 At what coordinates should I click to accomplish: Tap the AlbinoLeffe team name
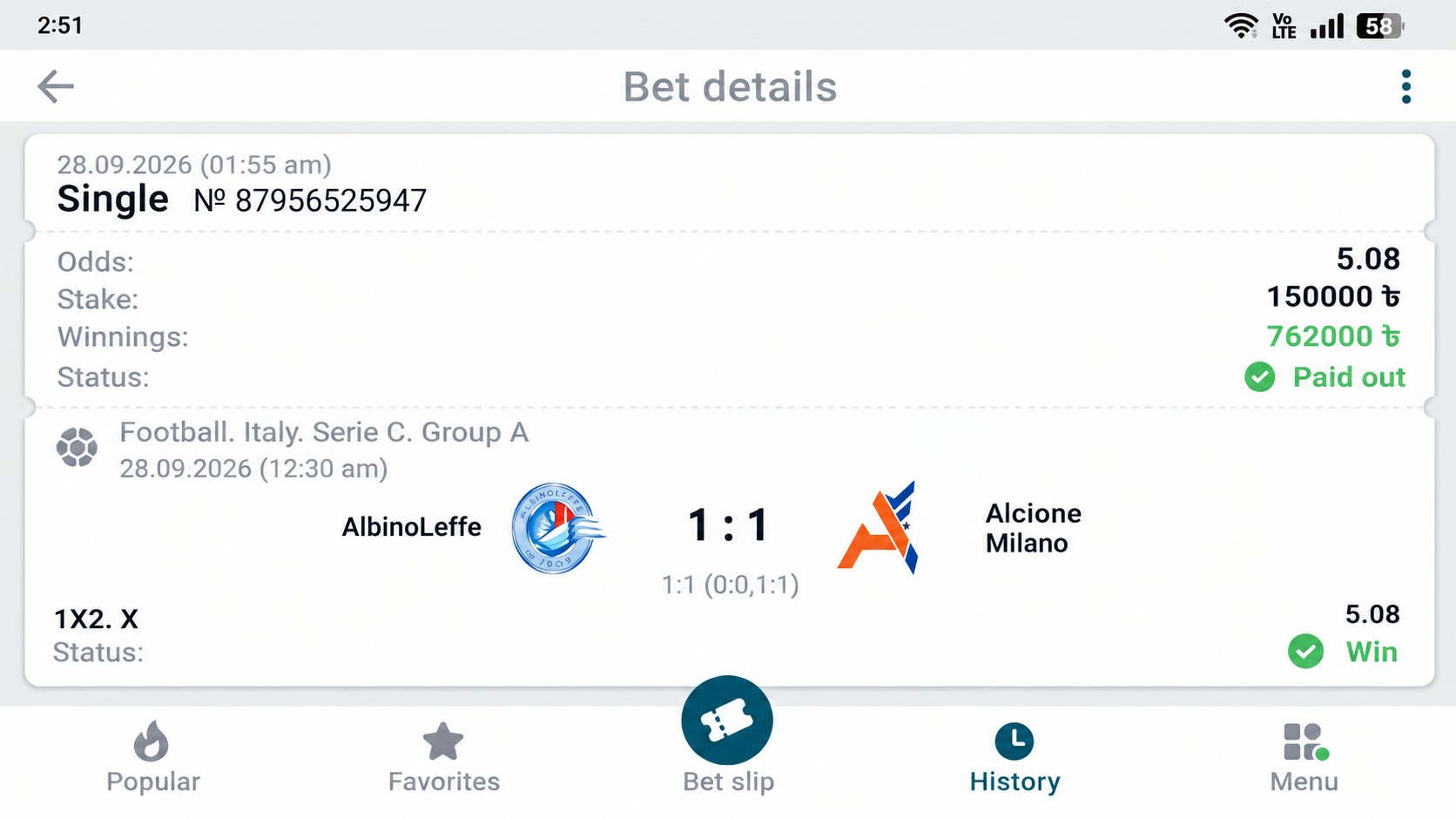coord(411,527)
